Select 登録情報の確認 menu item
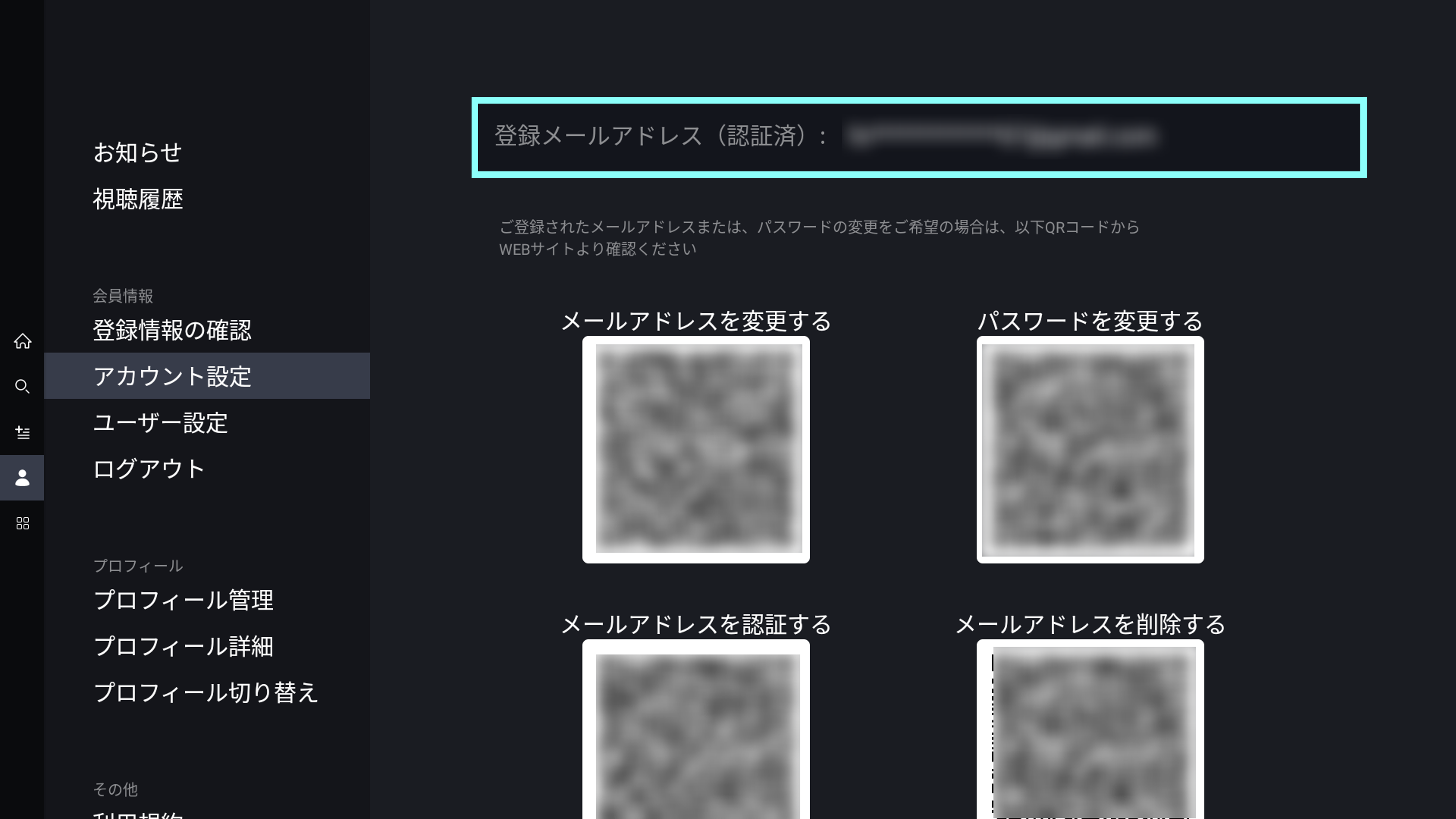The height and width of the screenshot is (819, 1456). tap(172, 330)
